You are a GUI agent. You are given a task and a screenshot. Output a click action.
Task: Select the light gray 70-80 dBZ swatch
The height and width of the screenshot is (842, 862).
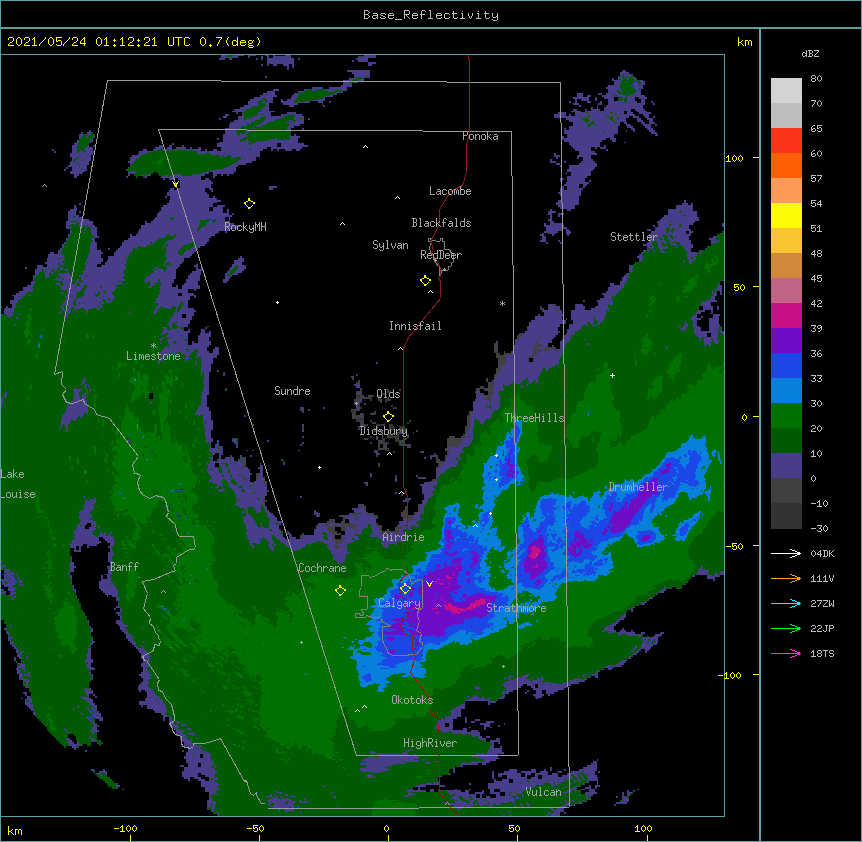pos(786,91)
